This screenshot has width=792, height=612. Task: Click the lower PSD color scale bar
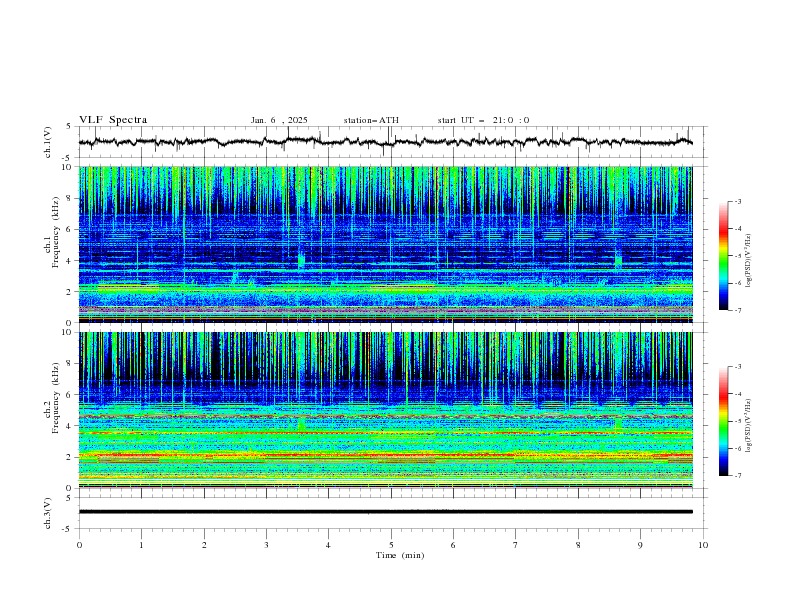(x=723, y=421)
